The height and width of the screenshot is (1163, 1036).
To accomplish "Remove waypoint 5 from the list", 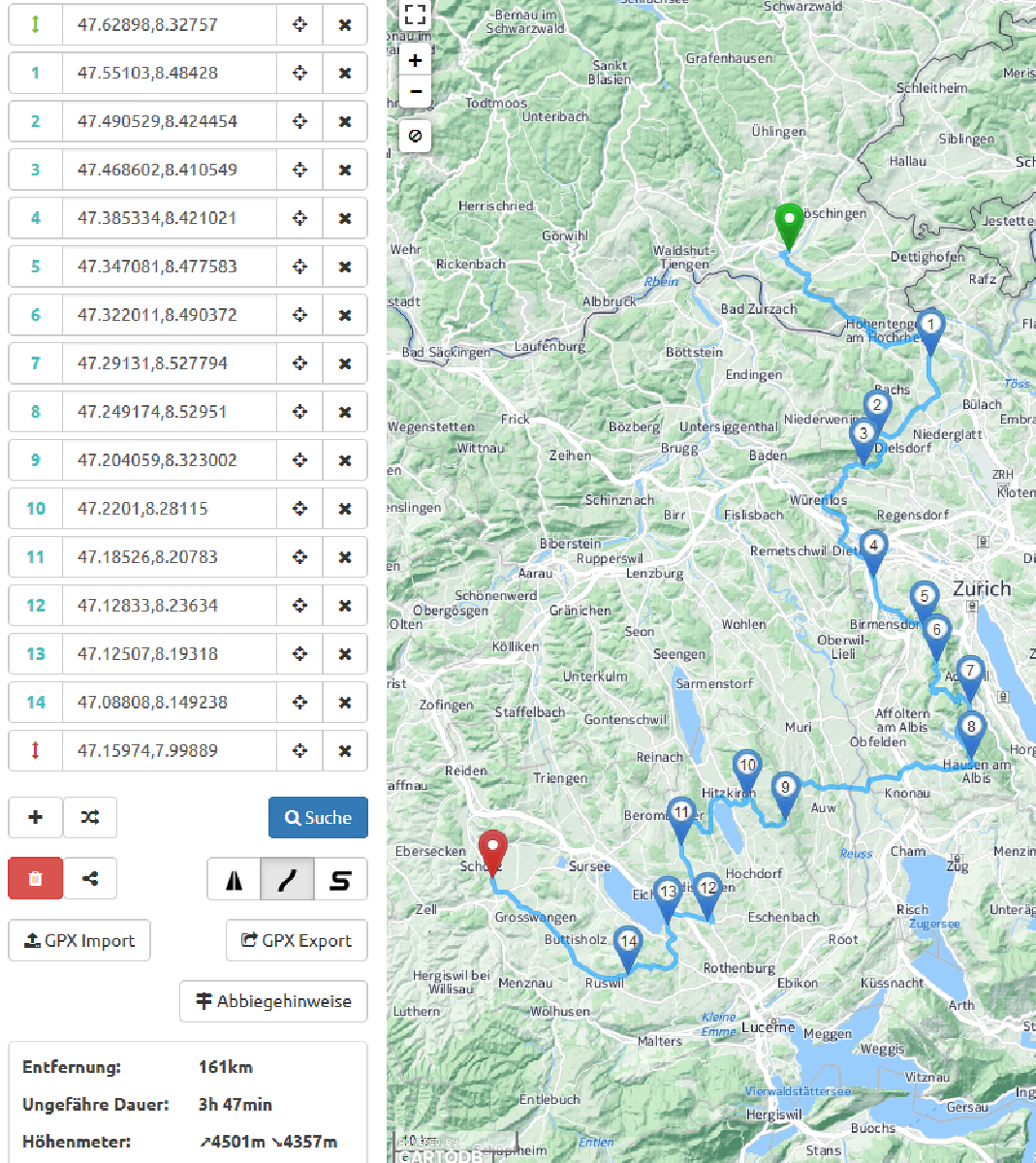I will pos(344,267).
